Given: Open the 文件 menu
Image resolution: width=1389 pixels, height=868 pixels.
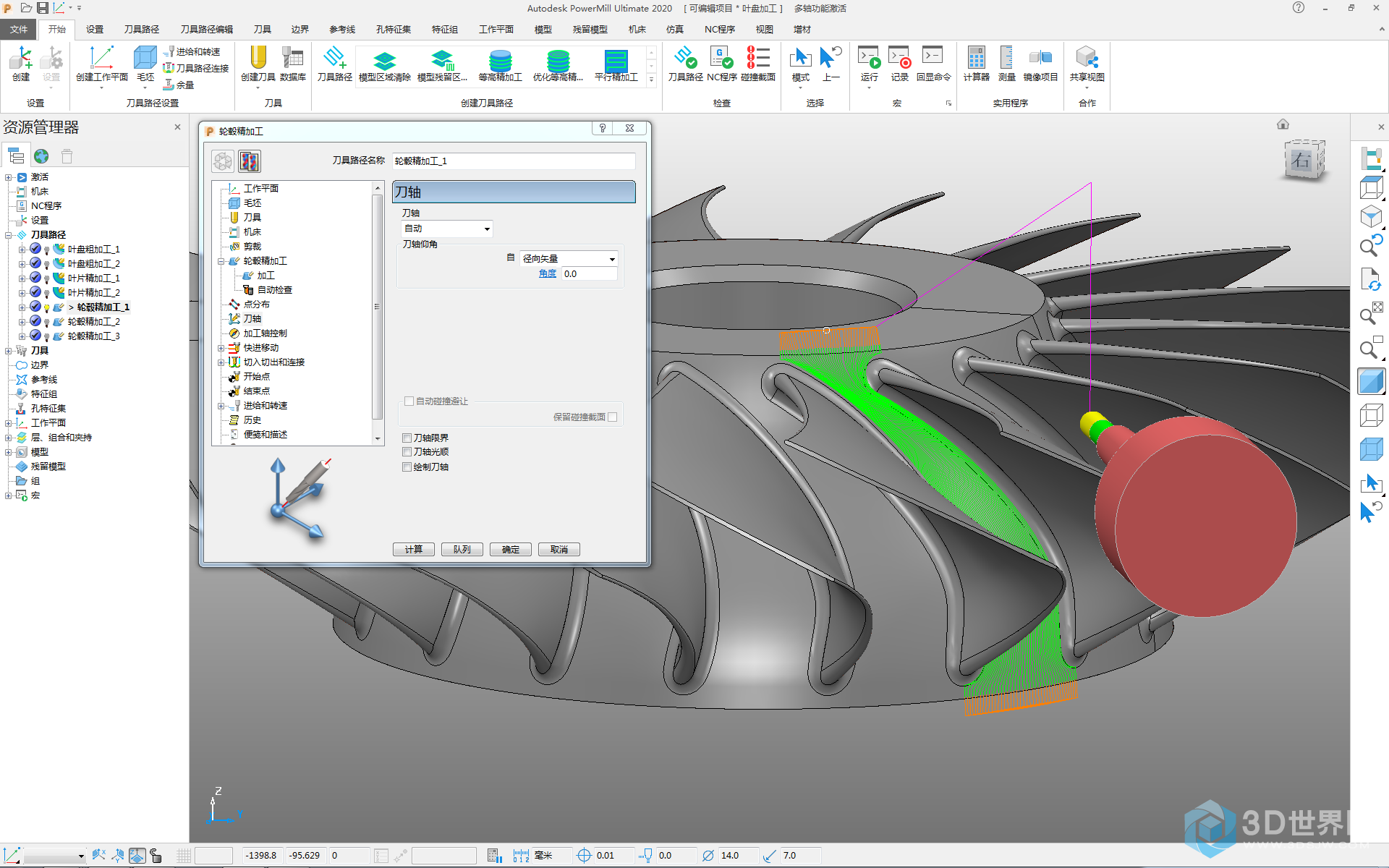Looking at the screenshot, I should [19, 29].
